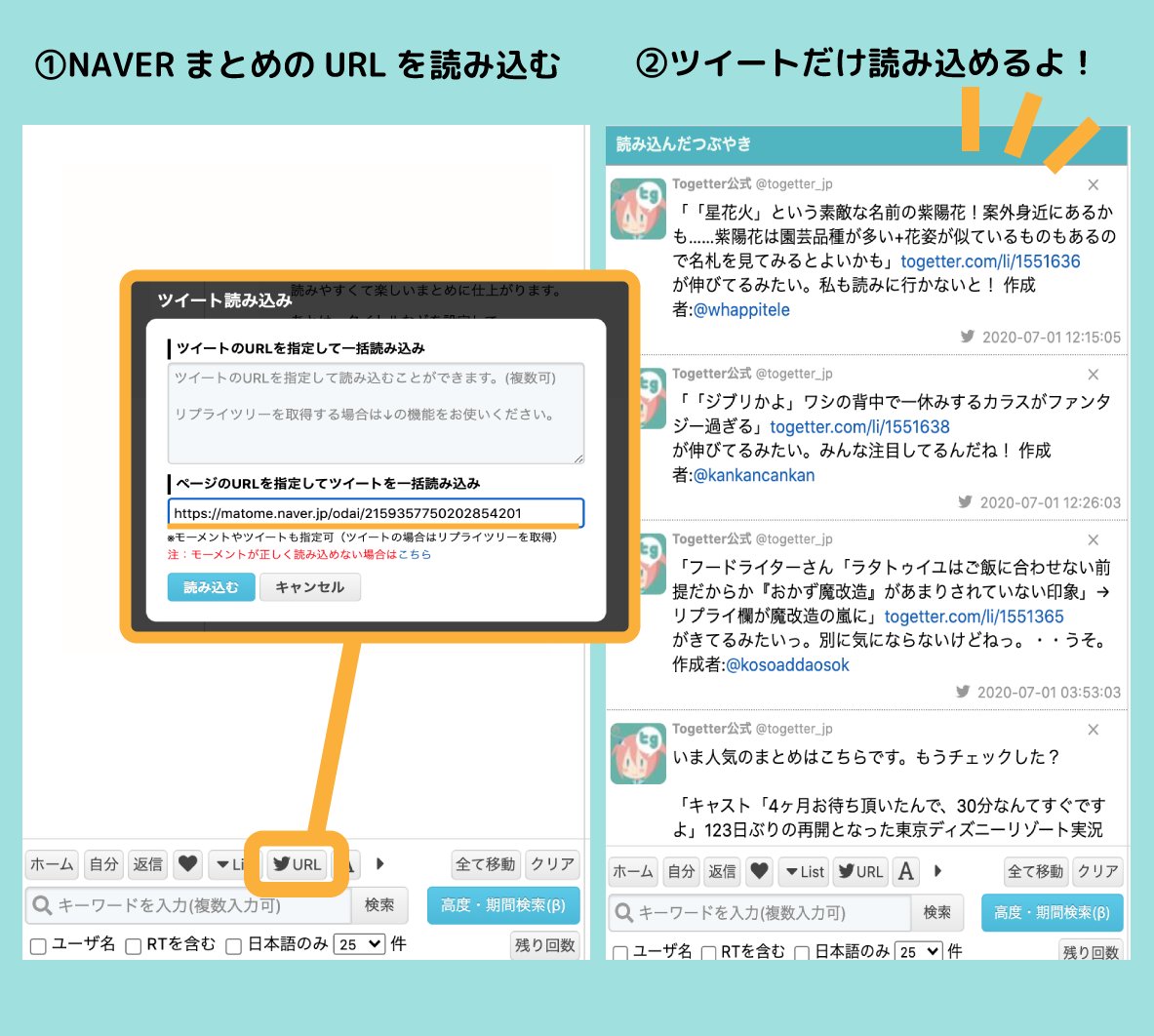Viewport: 1154px width, 1036px height.
Task: Click クリア button in right panel
Action: [1097, 872]
